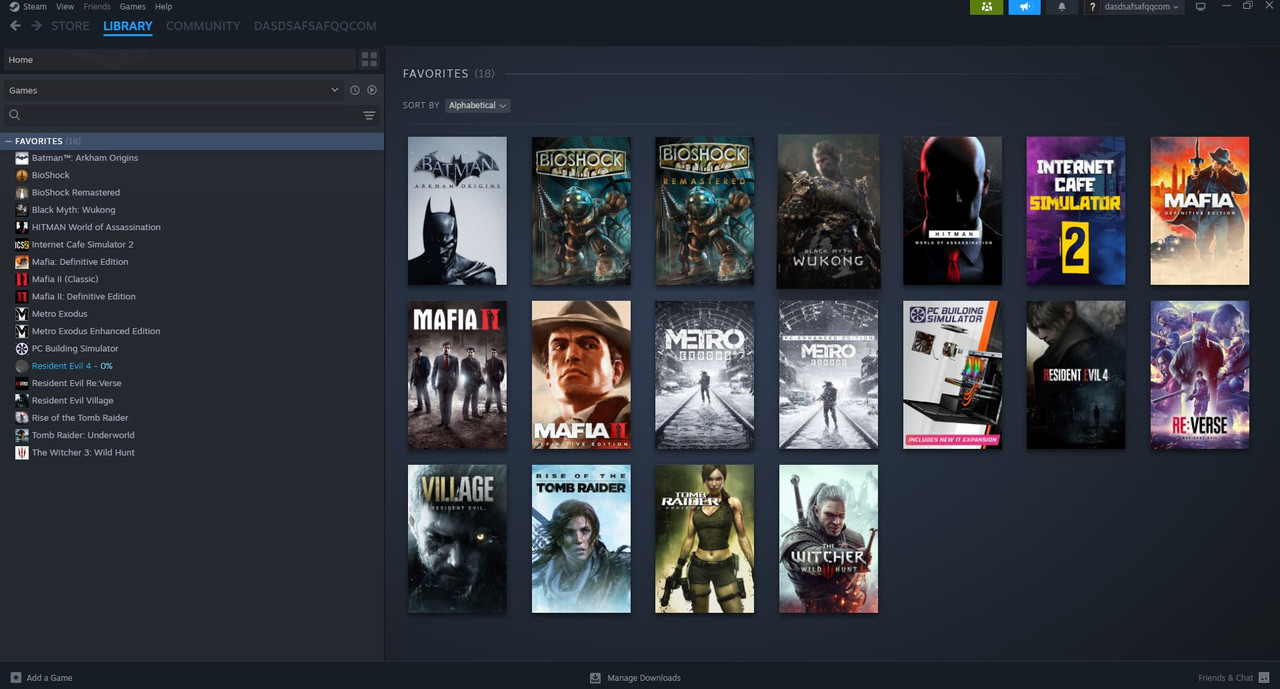The width and height of the screenshot is (1280, 689).
Task: Open Friends & Chat
Action: (x=1232, y=678)
